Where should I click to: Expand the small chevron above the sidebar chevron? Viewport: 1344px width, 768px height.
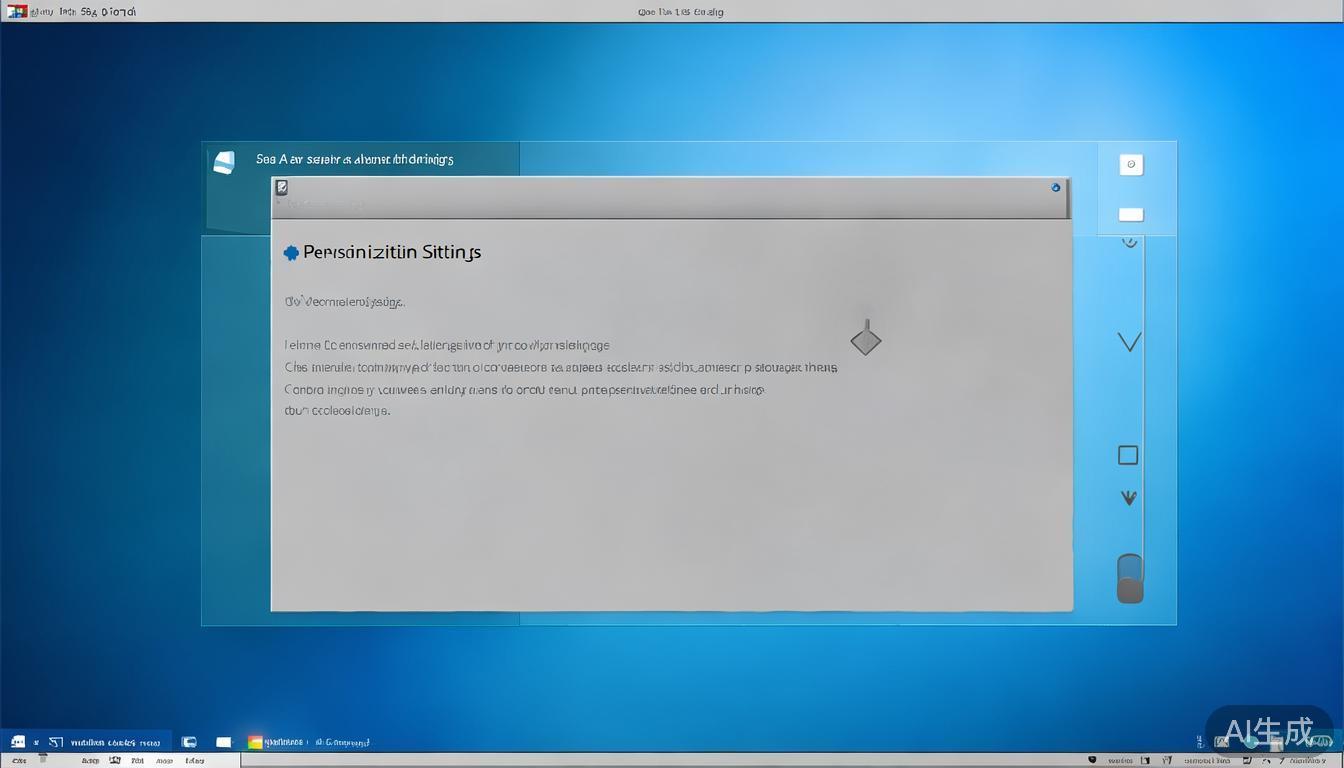[1129, 241]
